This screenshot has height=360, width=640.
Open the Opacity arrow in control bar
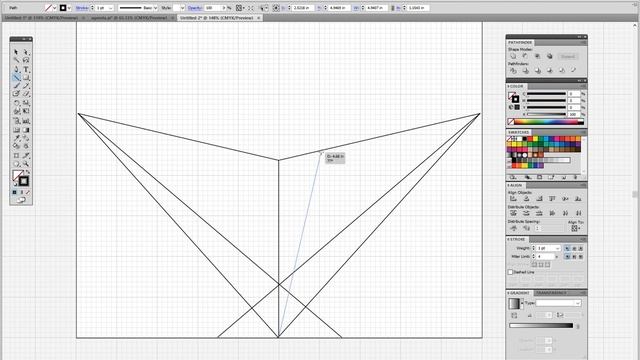click(x=224, y=8)
